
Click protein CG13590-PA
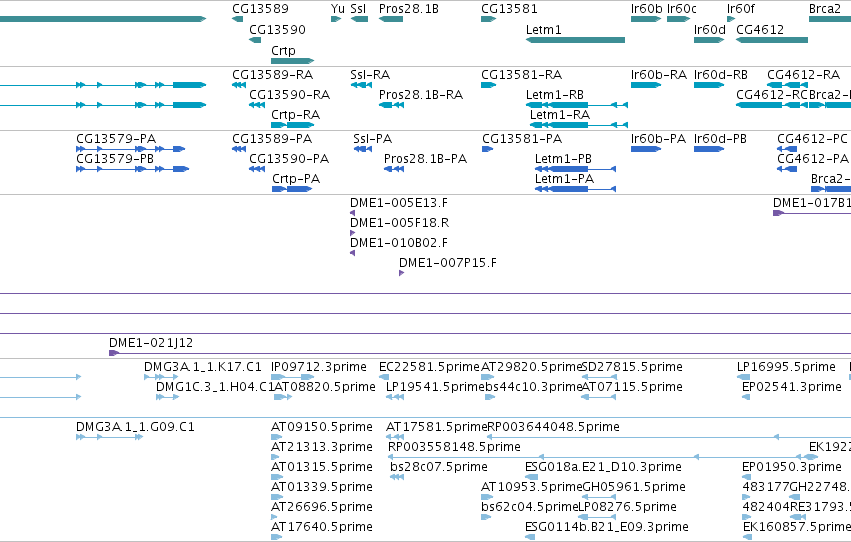pyautogui.click(x=289, y=158)
